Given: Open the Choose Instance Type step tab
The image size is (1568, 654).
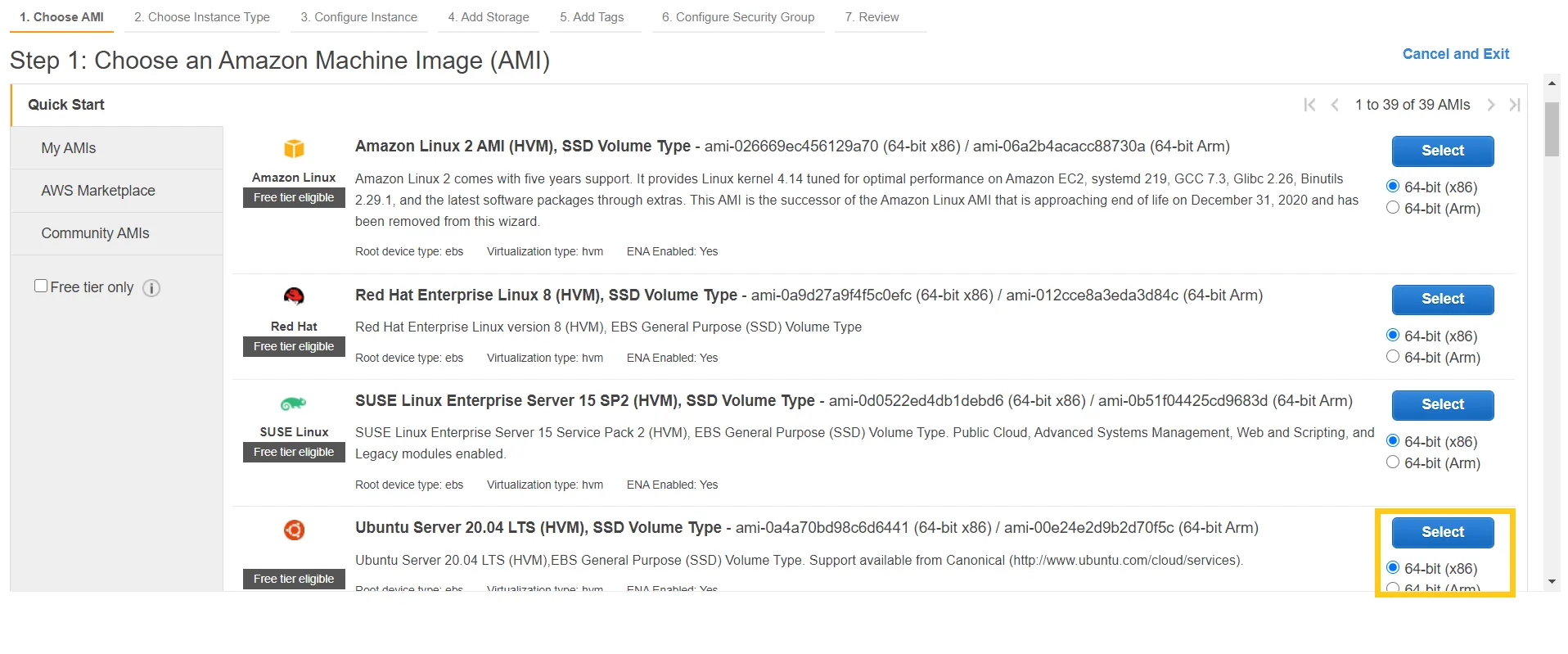Looking at the screenshot, I should (202, 17).
